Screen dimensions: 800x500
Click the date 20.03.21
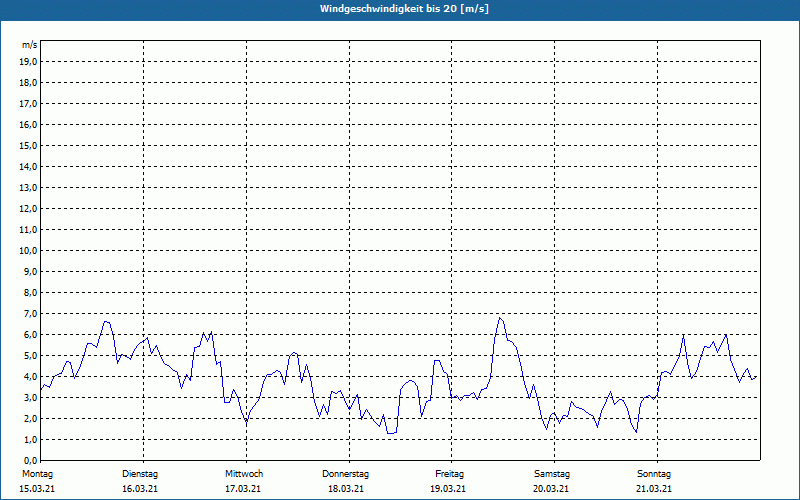551,489
